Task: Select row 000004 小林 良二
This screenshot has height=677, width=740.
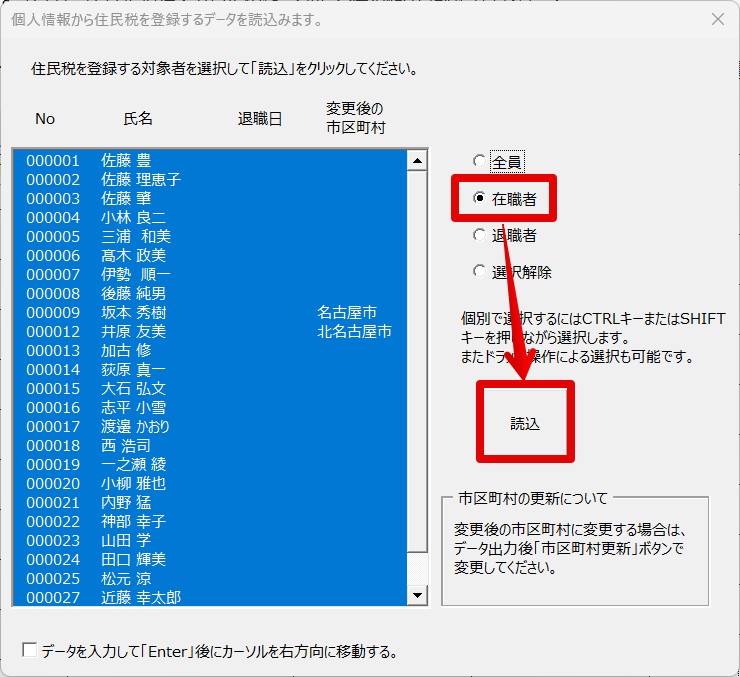Action: point(210,217)
